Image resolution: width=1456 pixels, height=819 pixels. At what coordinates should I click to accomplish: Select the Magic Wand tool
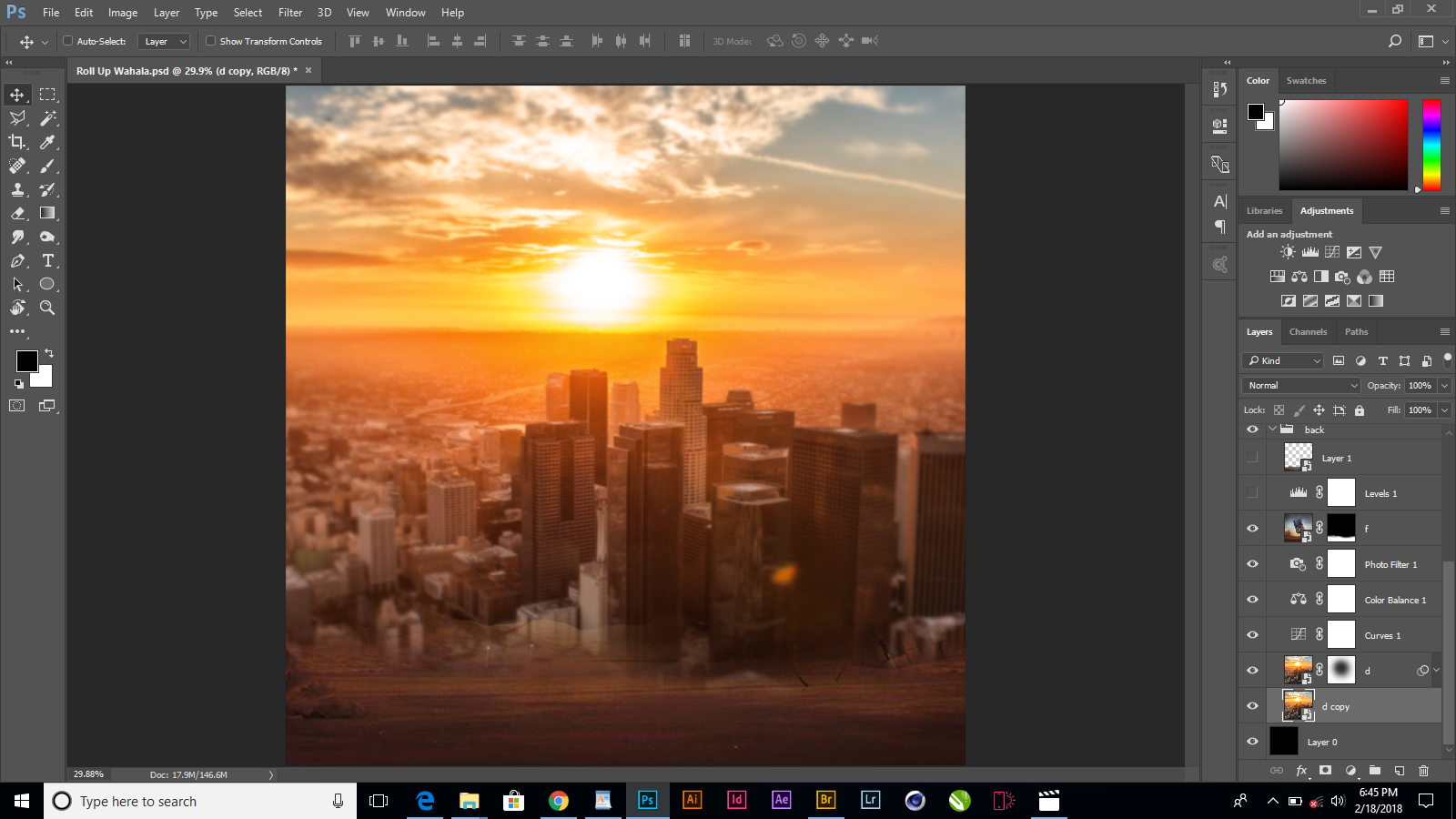(x=47, y=118)
